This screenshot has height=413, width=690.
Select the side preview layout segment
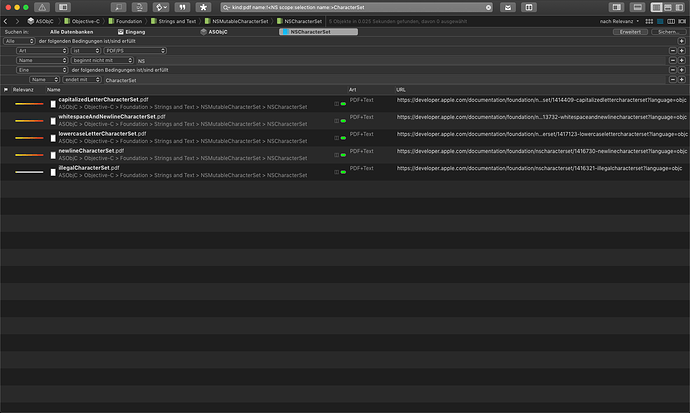[679, 7]
